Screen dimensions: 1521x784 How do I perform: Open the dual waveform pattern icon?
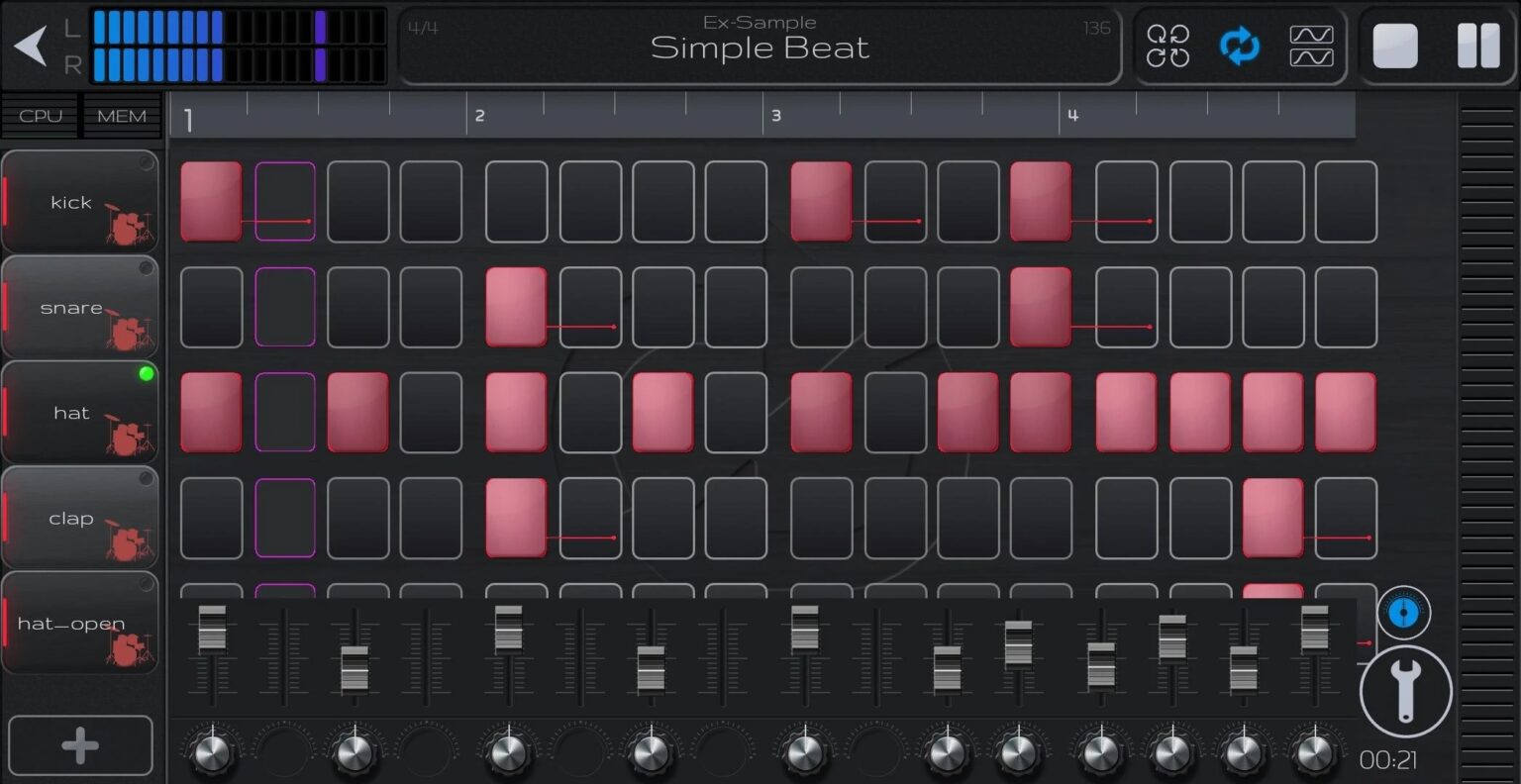(x=1310, y=46)
